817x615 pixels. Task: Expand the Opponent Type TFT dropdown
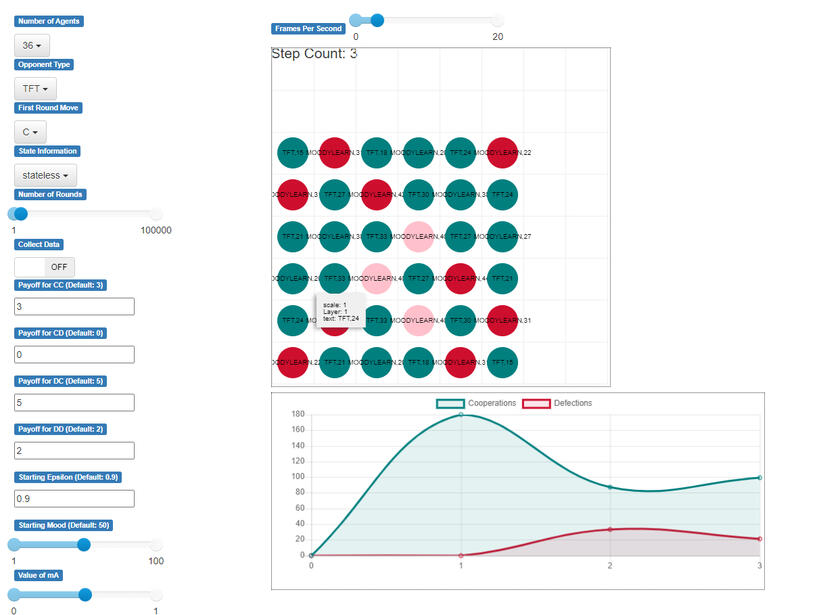(x=35, y=88)
